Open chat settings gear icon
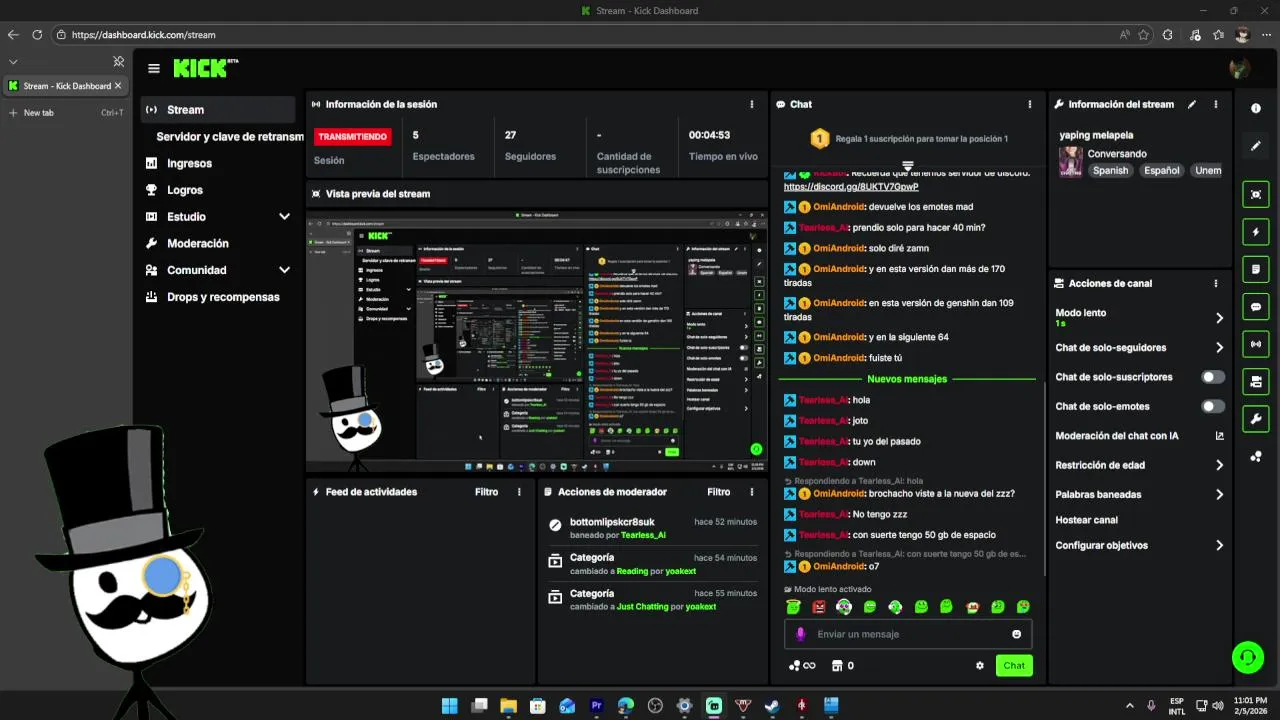This screenshot has height=720, width=1280. click(980, 666)
